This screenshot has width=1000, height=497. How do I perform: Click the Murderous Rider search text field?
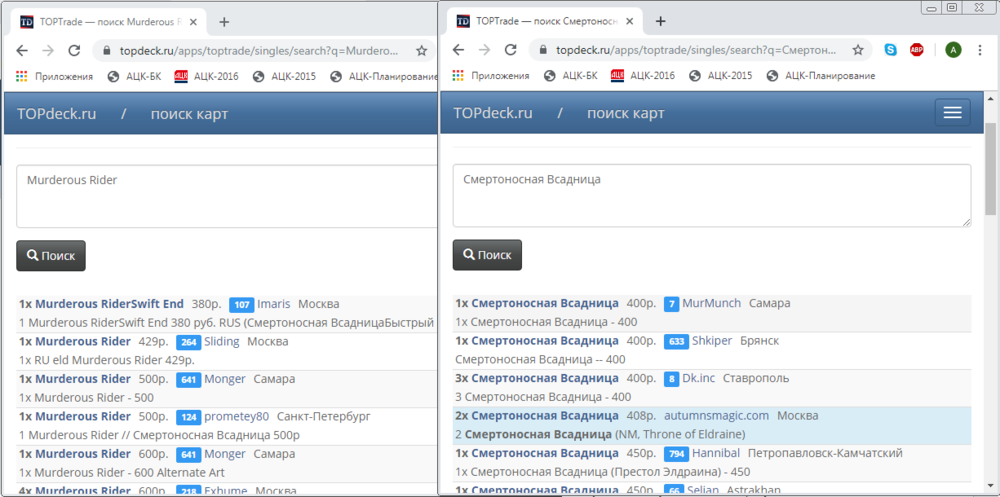[x=226, y=196]
